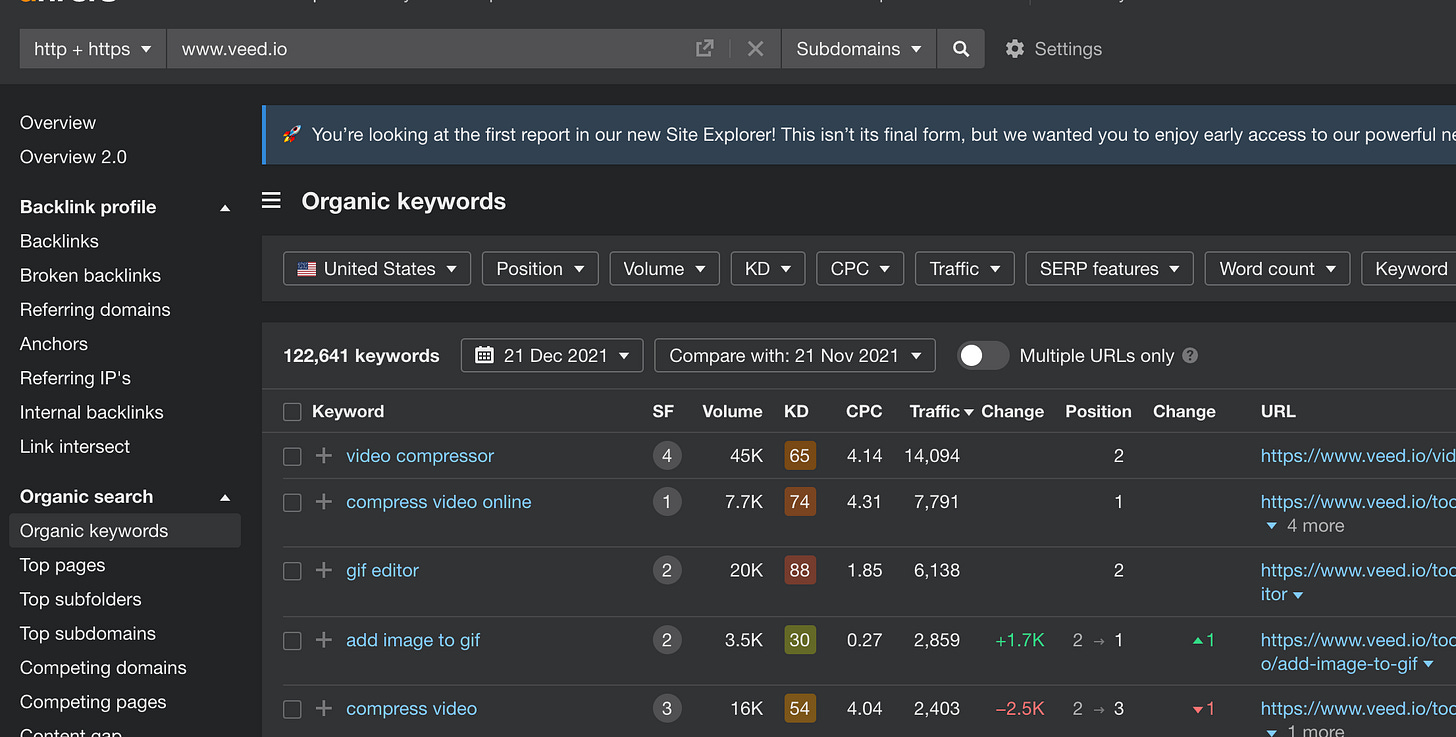1456x737 pixels.
Task: Open Referring IP's report
Action: click(x=75, y=378)
